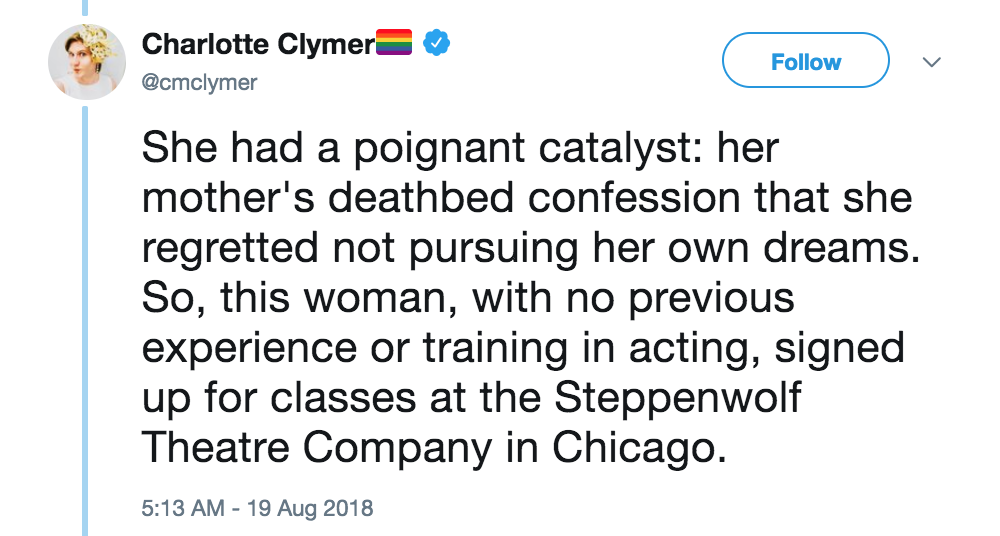Click the display name Charlotte Clymer

(x=257, y=44)
